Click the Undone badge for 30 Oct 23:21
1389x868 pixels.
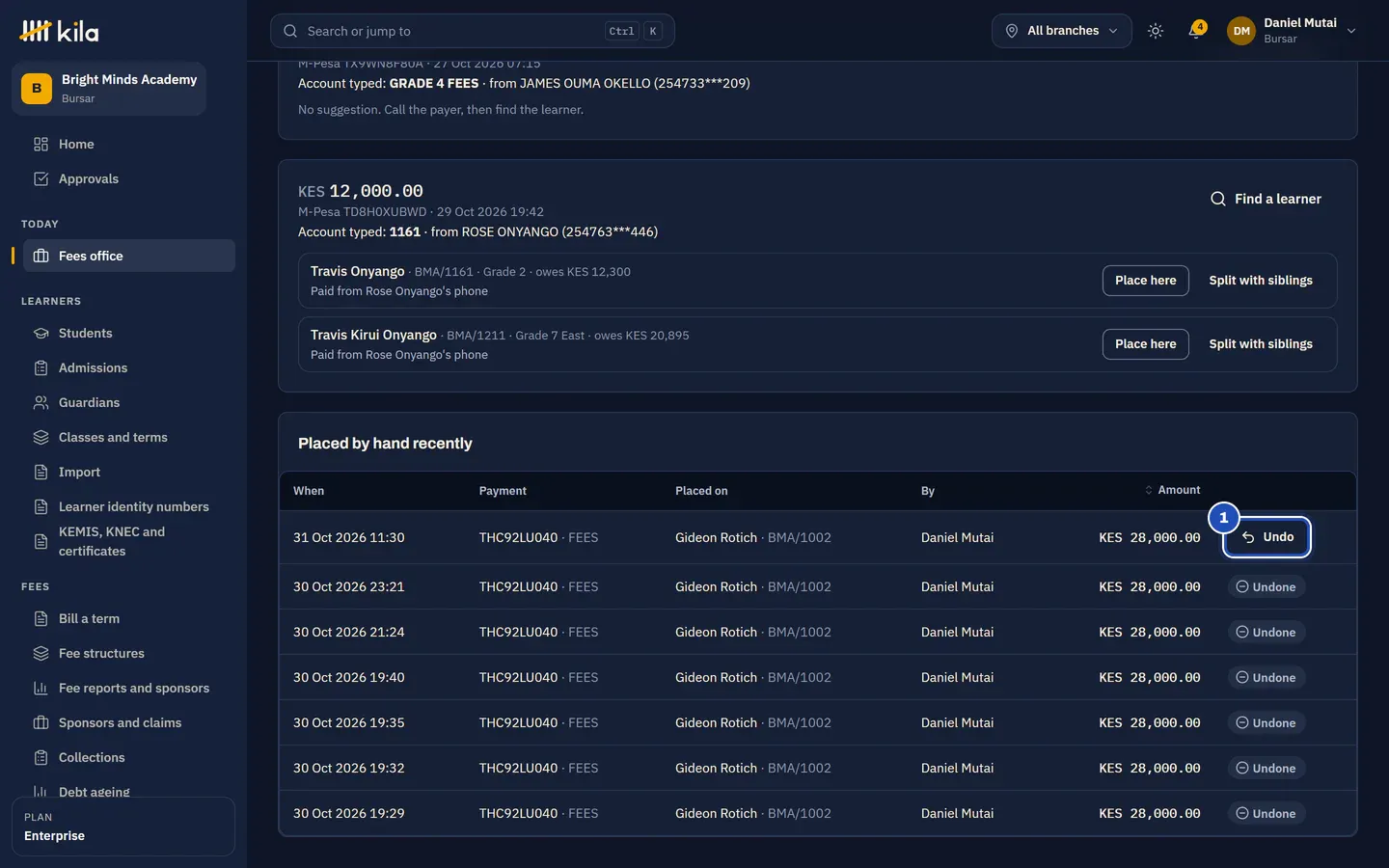coord(1266,586)
